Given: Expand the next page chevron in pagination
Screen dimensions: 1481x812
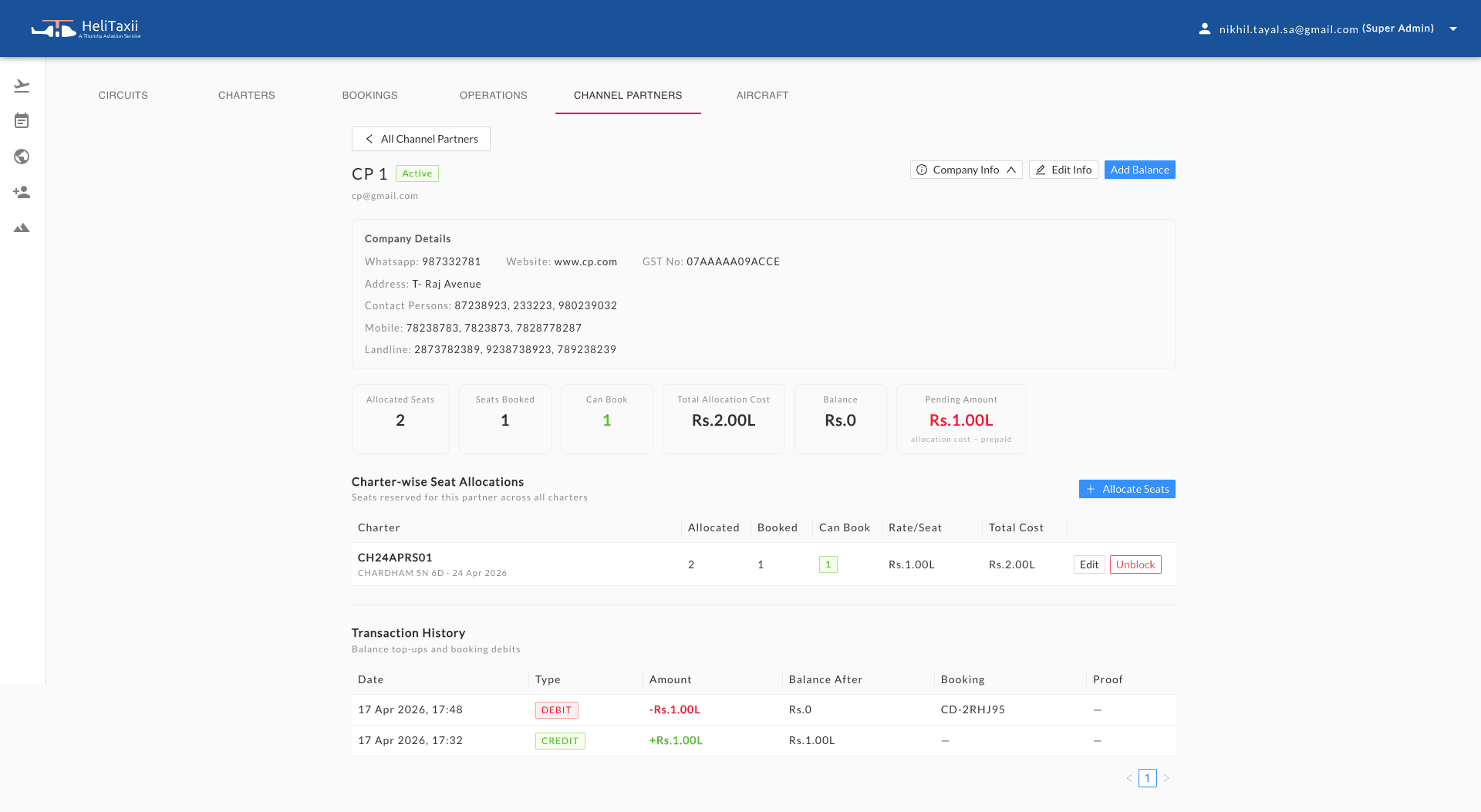Looking at the screenshot, I should [x=1166, y=778].
